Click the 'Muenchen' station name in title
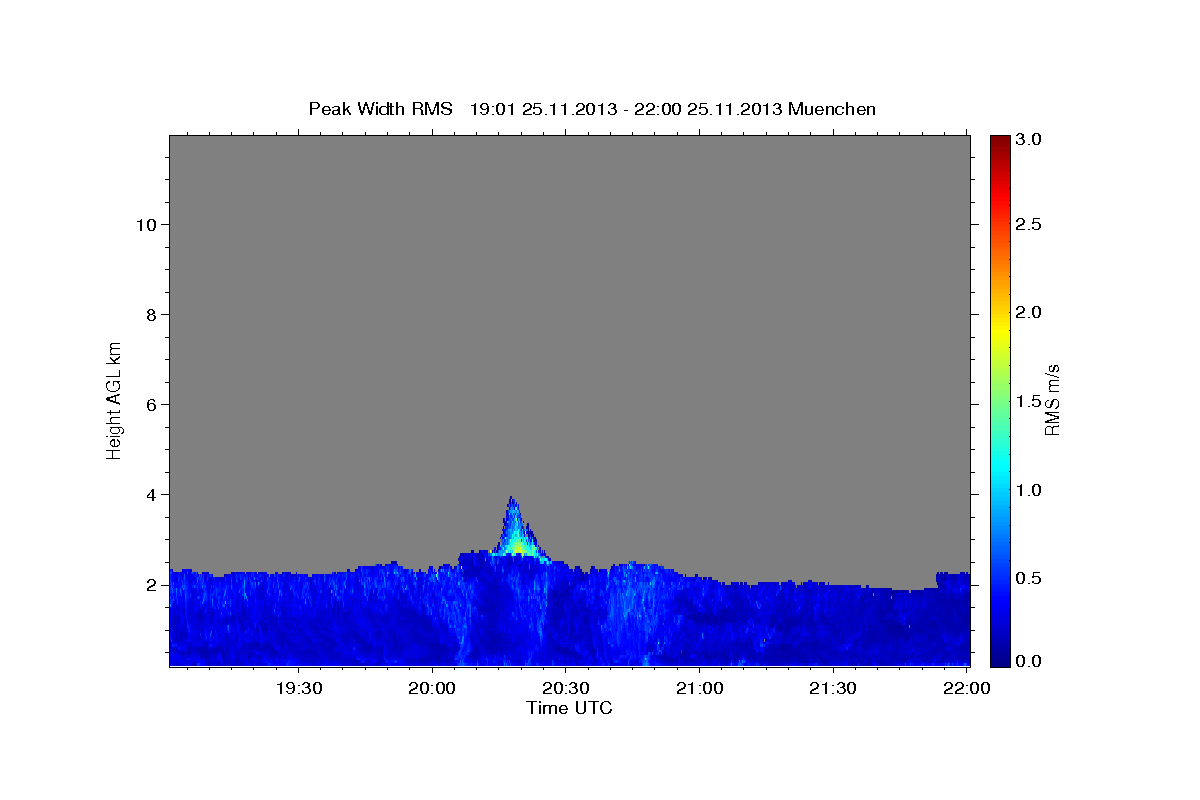The image size is (1200, 800). click(x=832, y=109)
